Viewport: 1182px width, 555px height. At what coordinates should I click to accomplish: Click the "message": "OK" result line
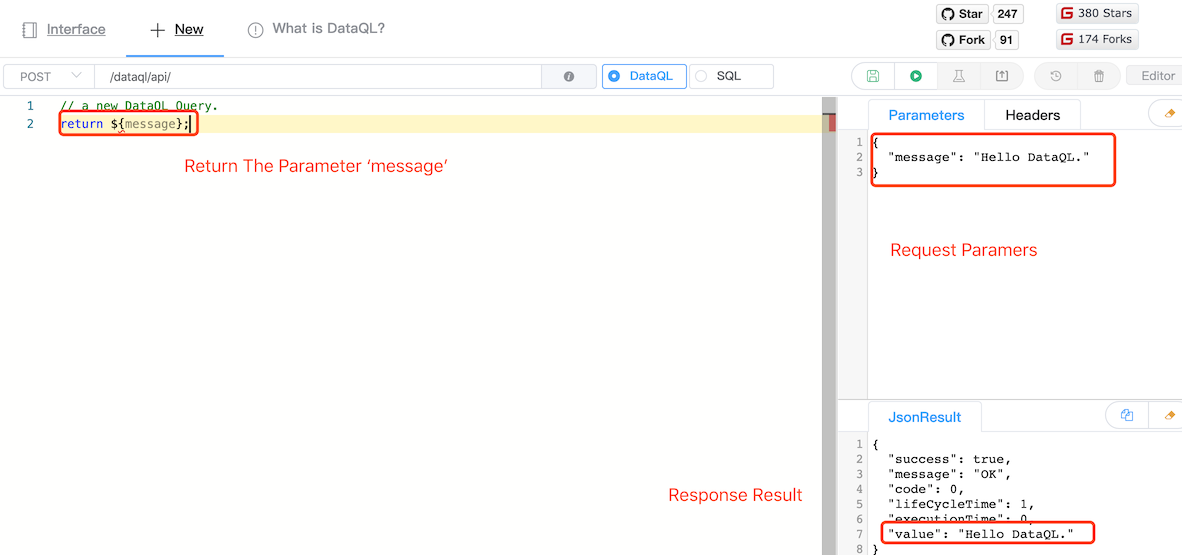click(x=950, y=474)
